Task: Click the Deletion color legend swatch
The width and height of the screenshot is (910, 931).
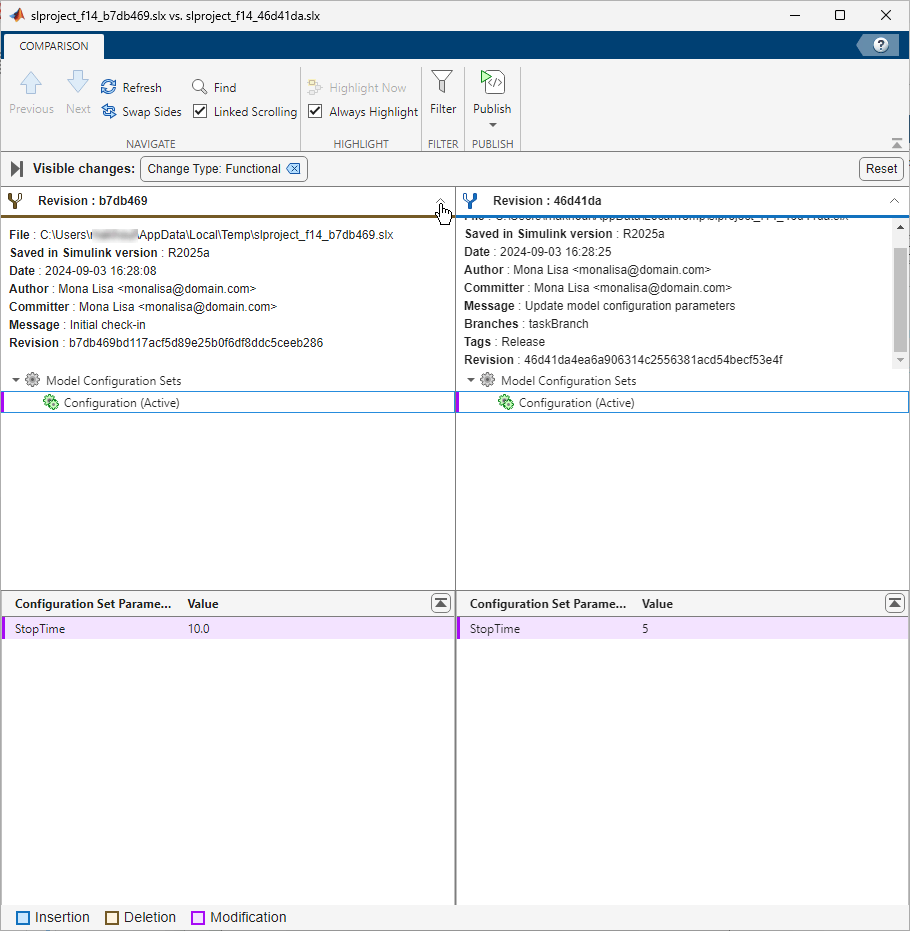Action: tap(112, 917)
